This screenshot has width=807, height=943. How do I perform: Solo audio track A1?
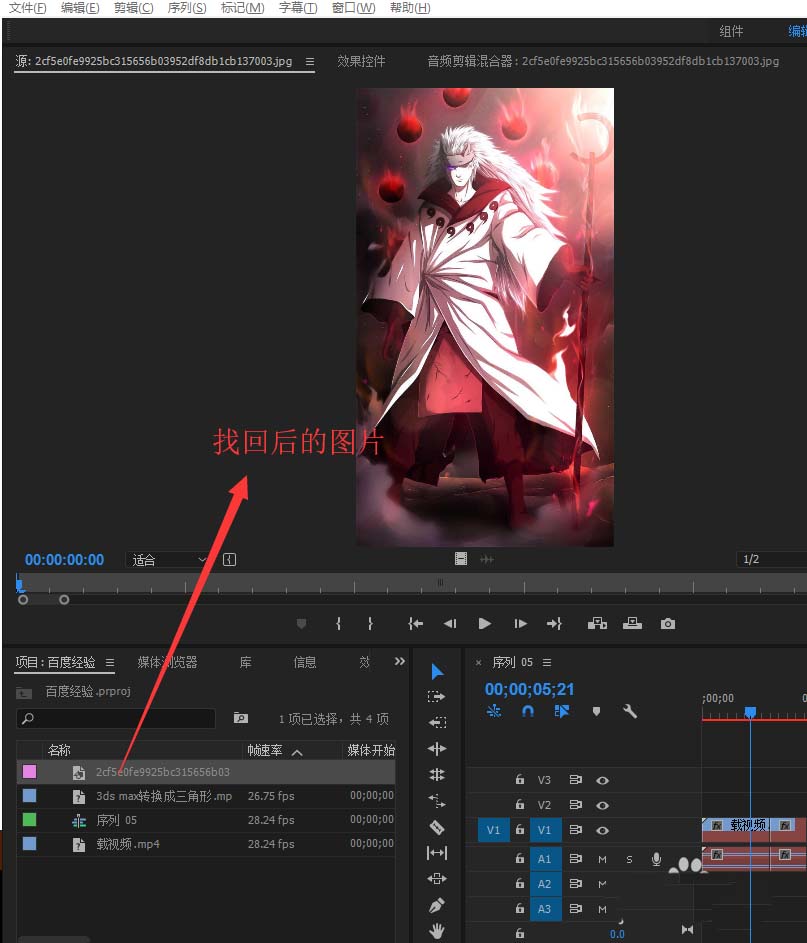tap(629, 859)
